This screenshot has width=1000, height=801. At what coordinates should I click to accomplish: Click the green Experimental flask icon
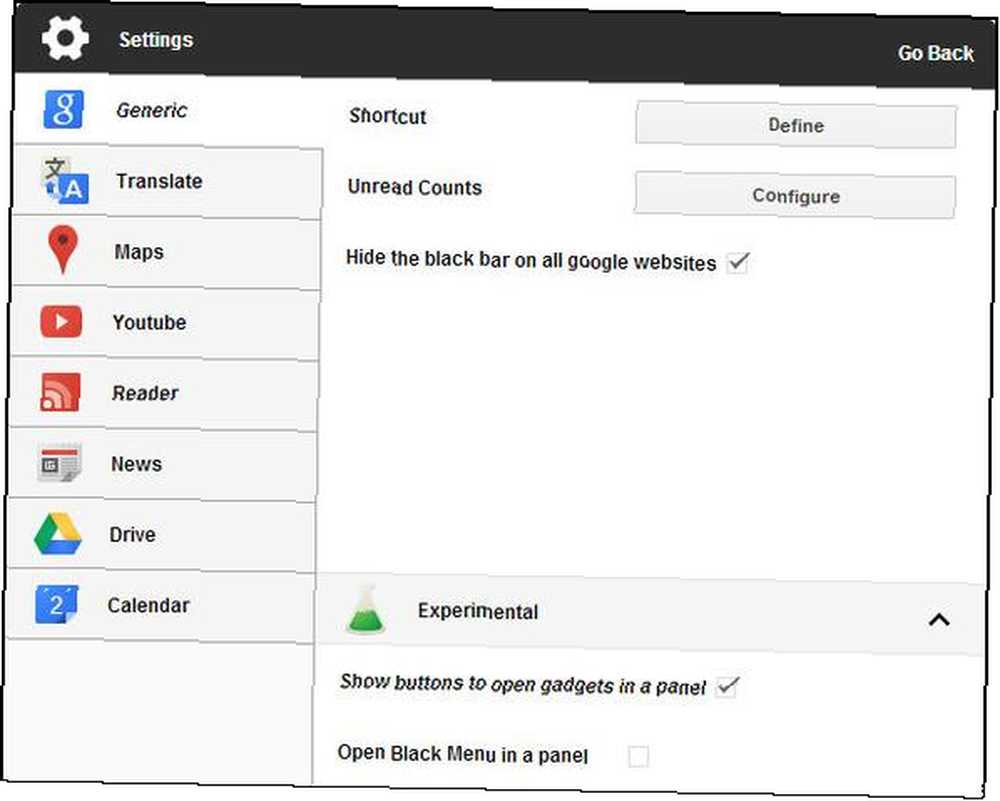pos(365,609)
